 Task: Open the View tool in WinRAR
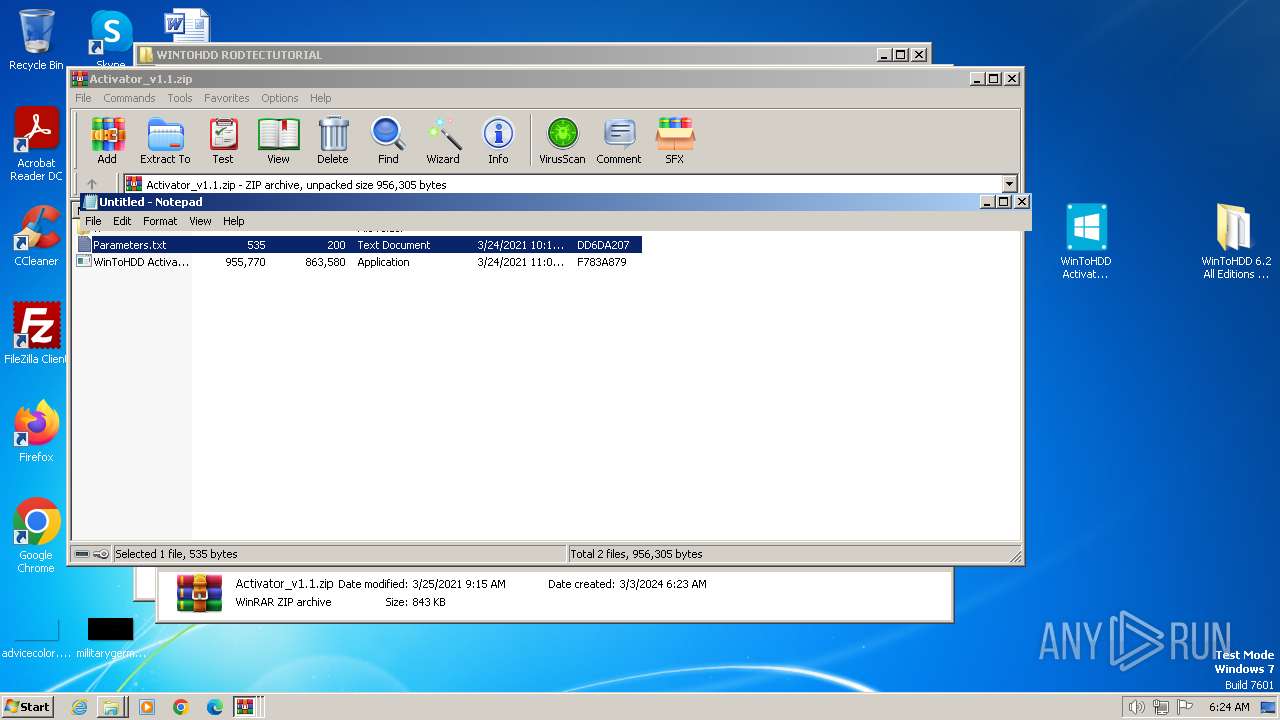point(278,141)
